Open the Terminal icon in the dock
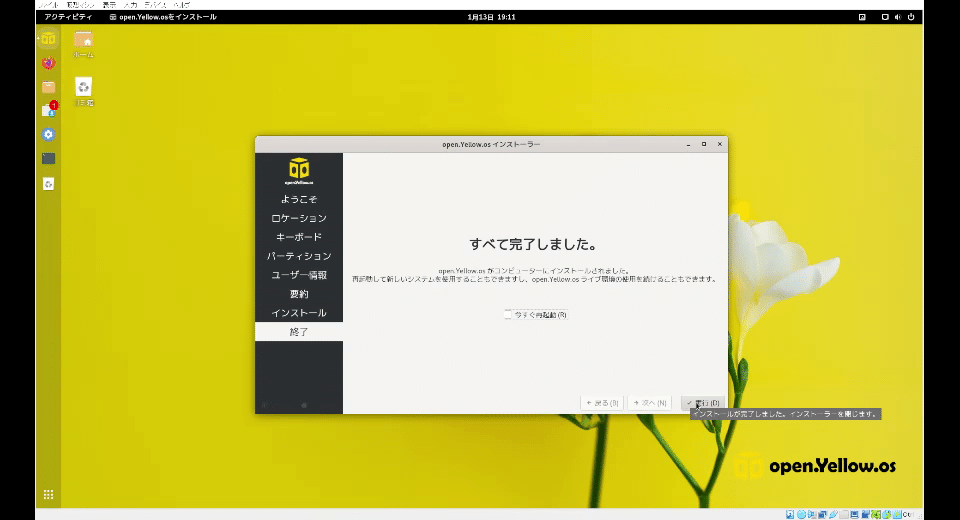This screenshot has height=520, width=960. pos(48,159)
